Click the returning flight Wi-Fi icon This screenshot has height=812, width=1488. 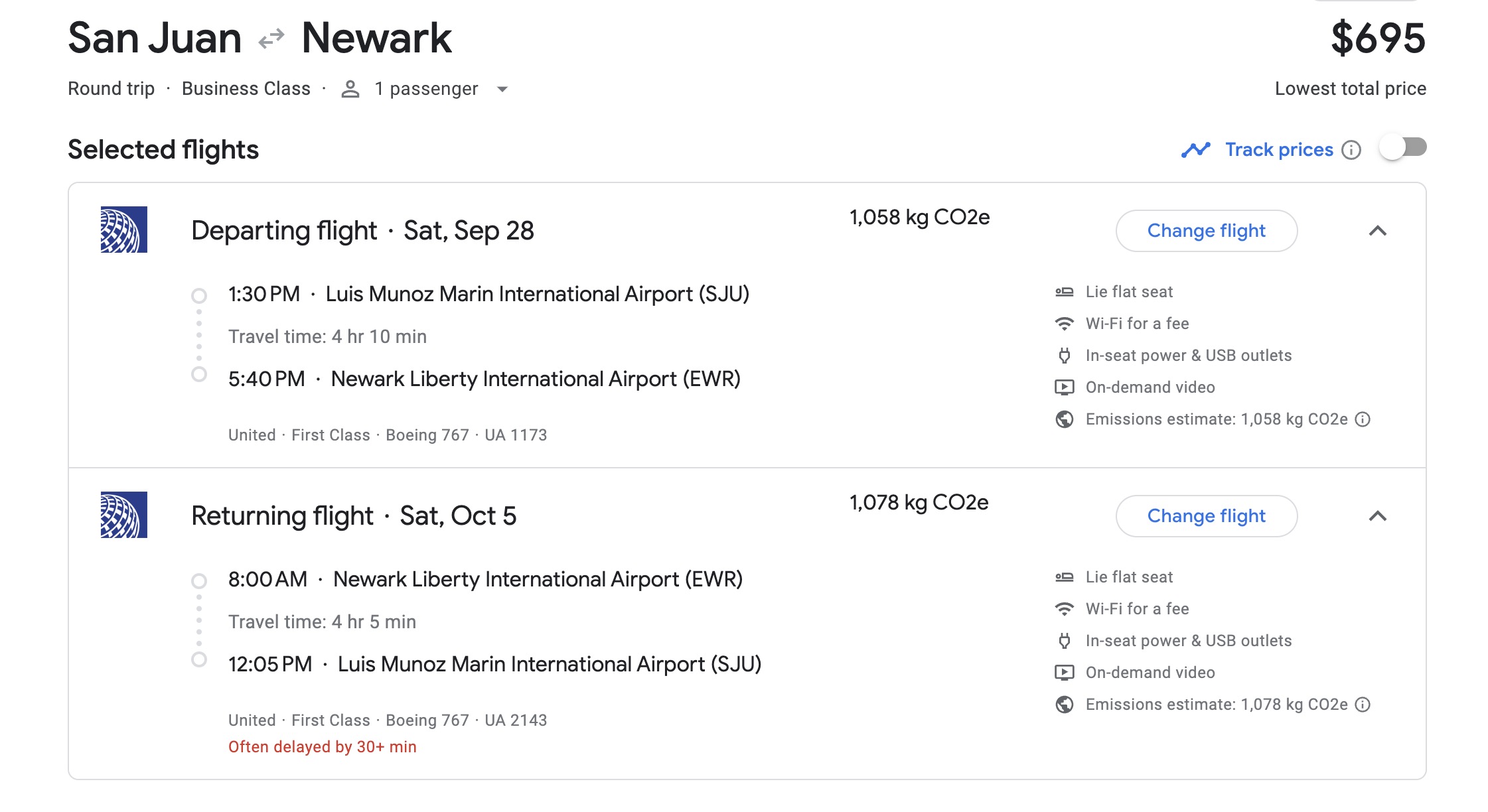click(1065, 609)
